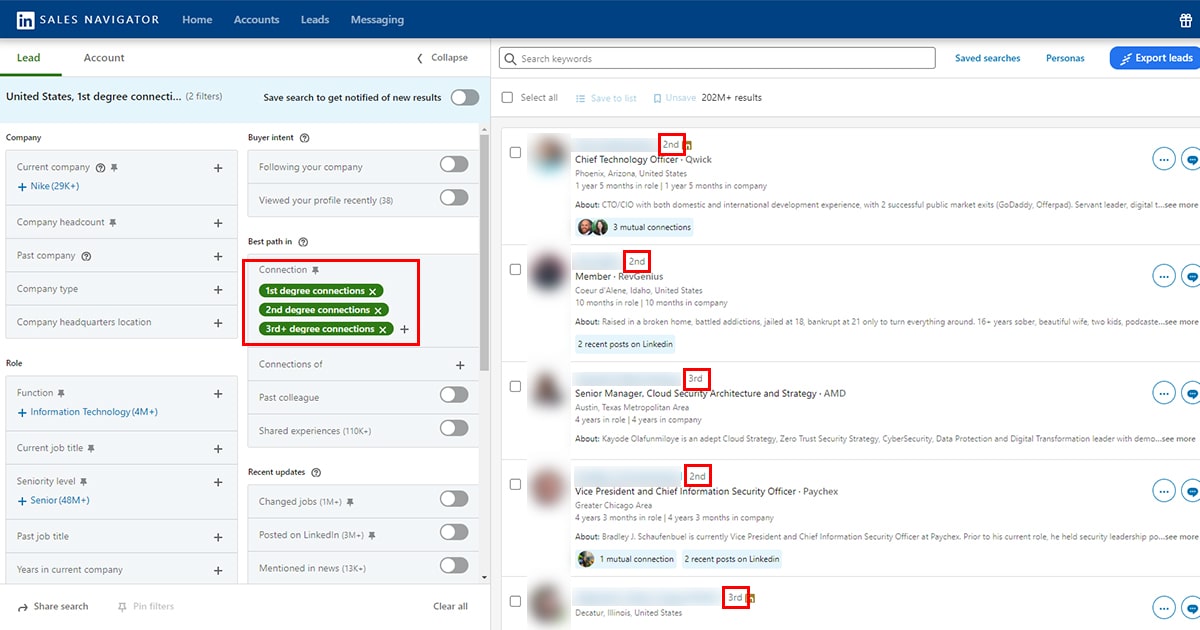Open Saved searches link
This screenshot has height=630, width=1200.
[987, 58]
